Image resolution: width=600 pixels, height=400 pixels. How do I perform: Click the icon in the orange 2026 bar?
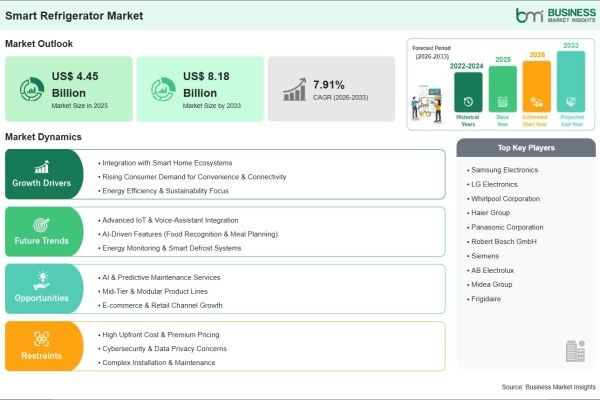click(536, 102)
